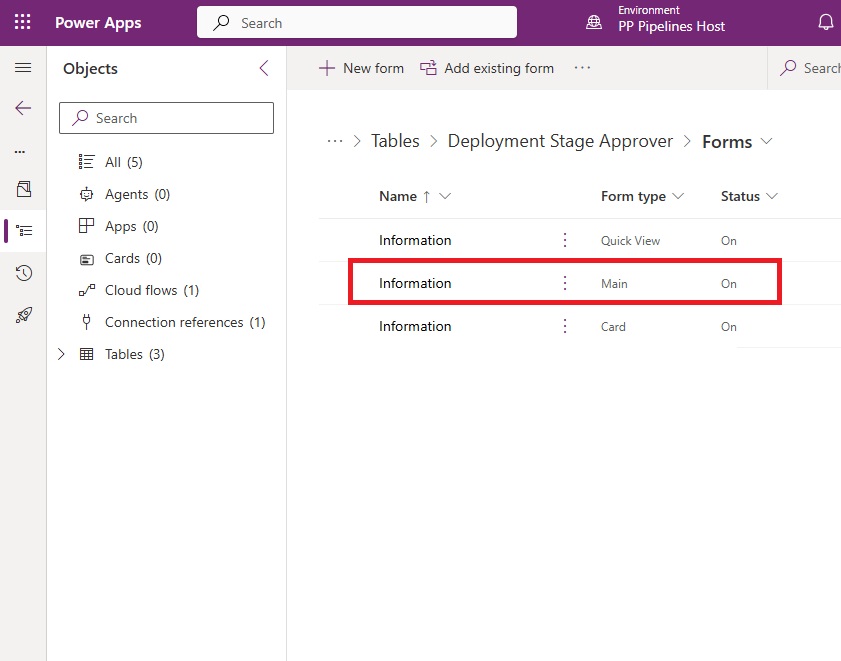841x661 pixels.
Task: Toggle the hamburger navigation menu
Action: [23, 68]
